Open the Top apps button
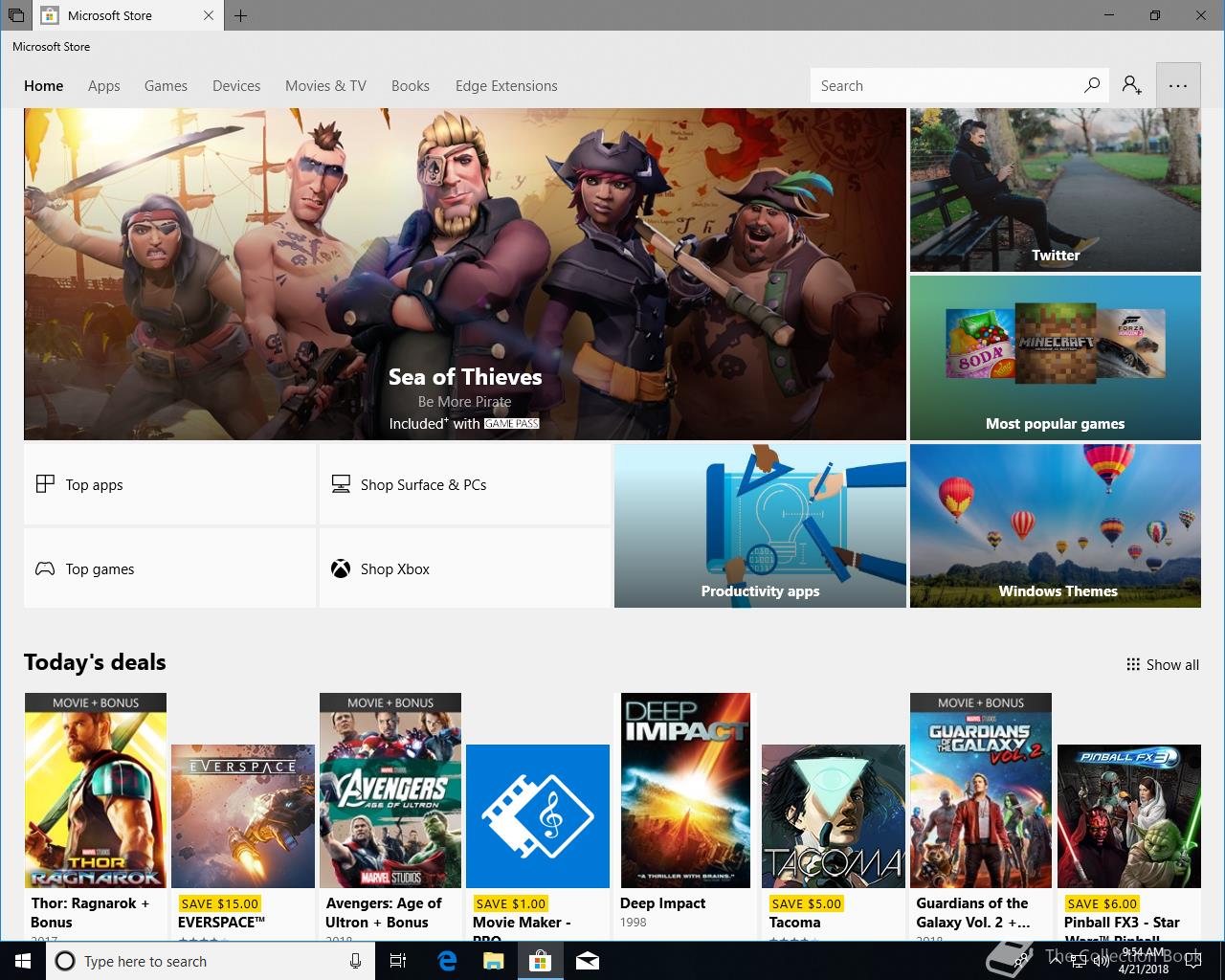This screenshot has height=980, width=1225. [169, 484]
